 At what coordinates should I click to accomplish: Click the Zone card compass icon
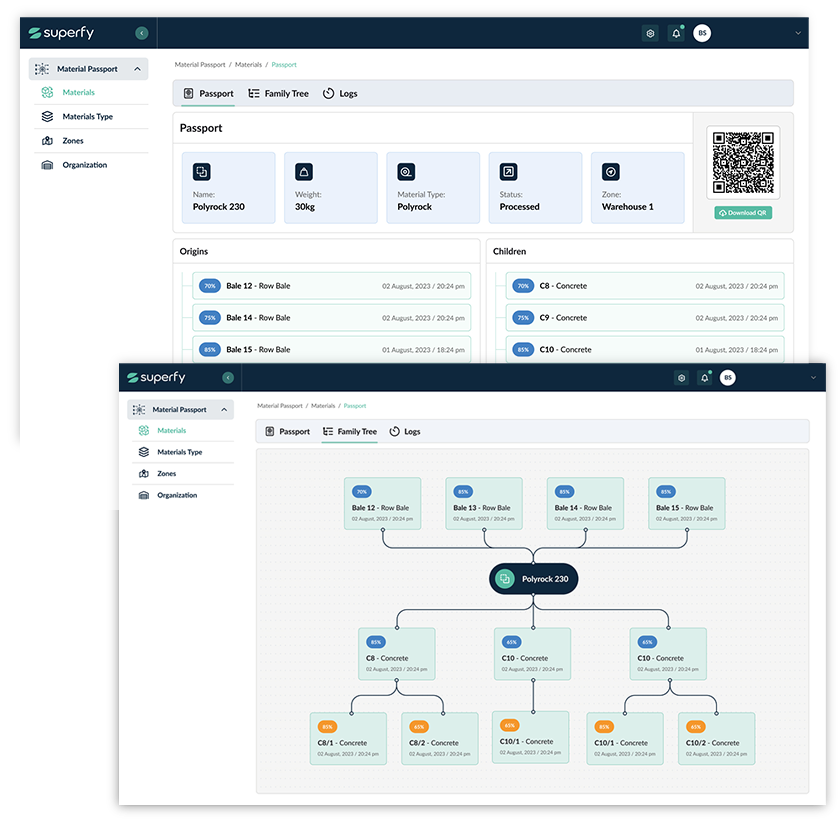tap(610, 171)
